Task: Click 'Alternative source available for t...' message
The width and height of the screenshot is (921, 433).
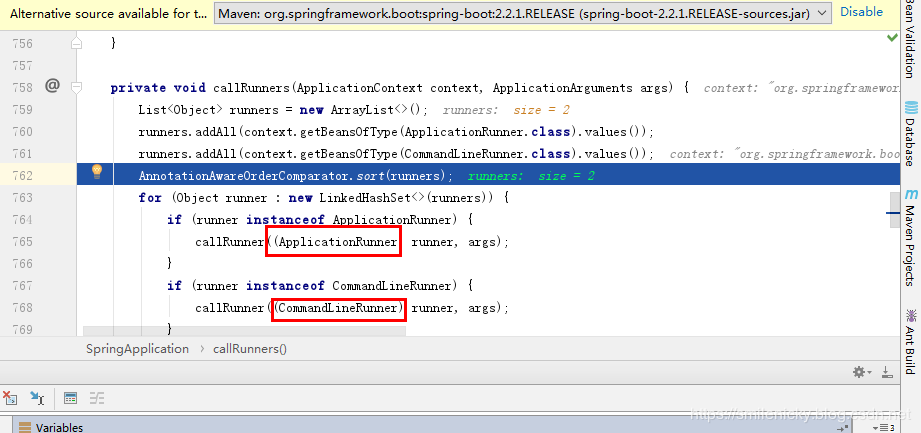Action: (x=109, y=13)
